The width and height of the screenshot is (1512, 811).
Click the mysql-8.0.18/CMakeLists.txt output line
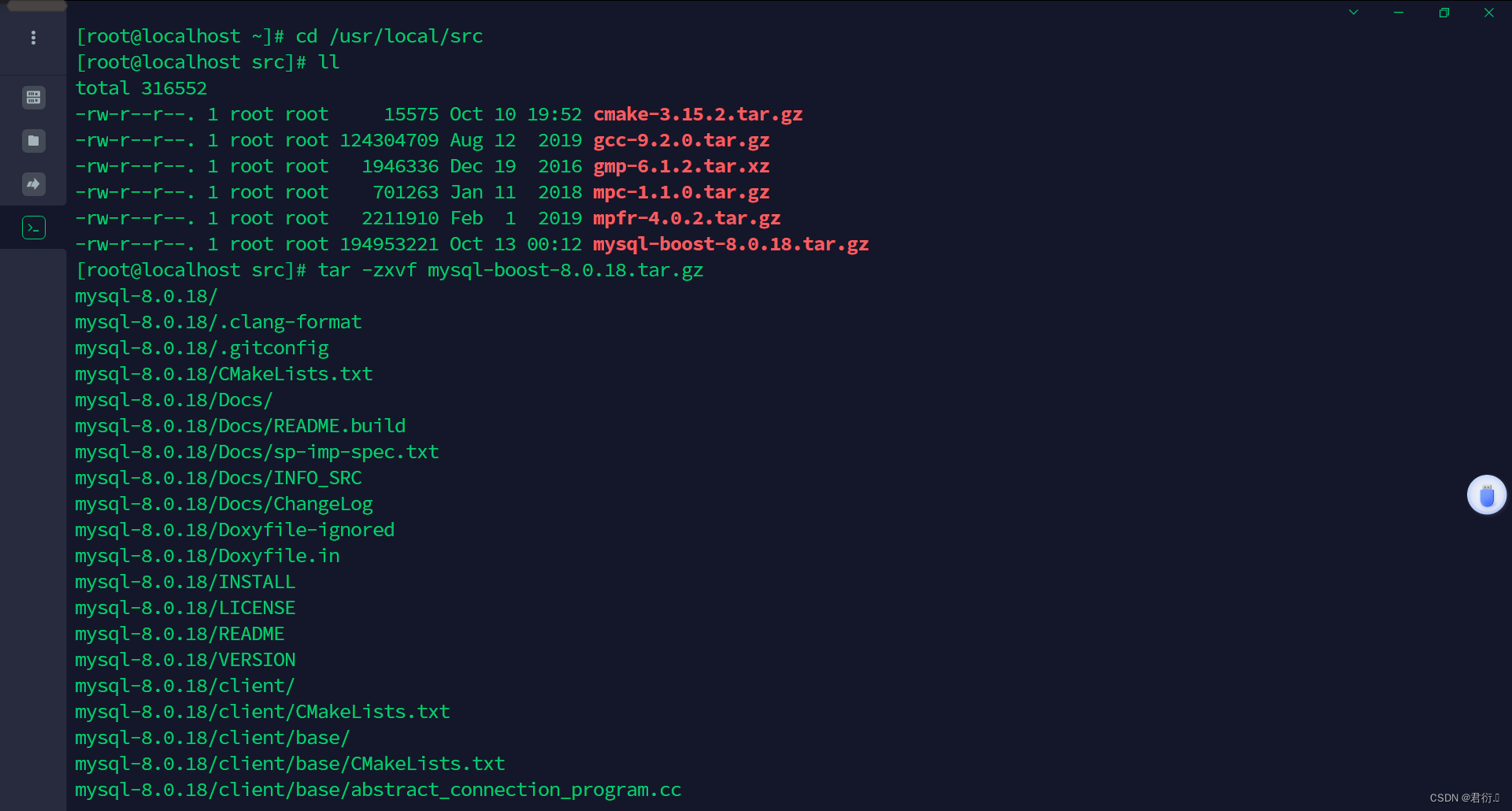(x=224, y=374)
